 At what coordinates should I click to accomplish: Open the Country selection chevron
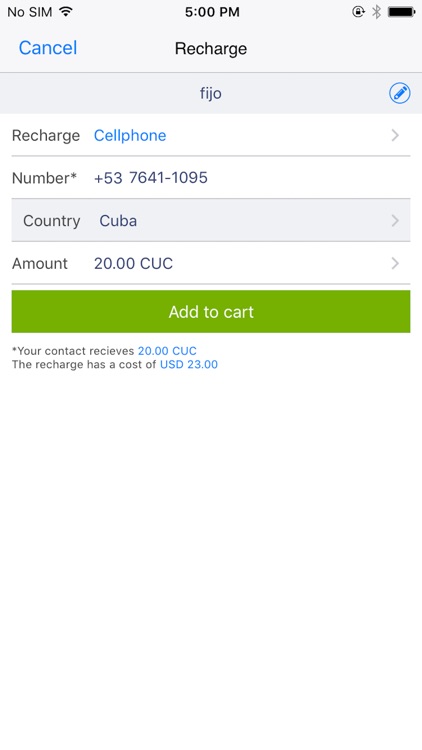pos(395,221)
